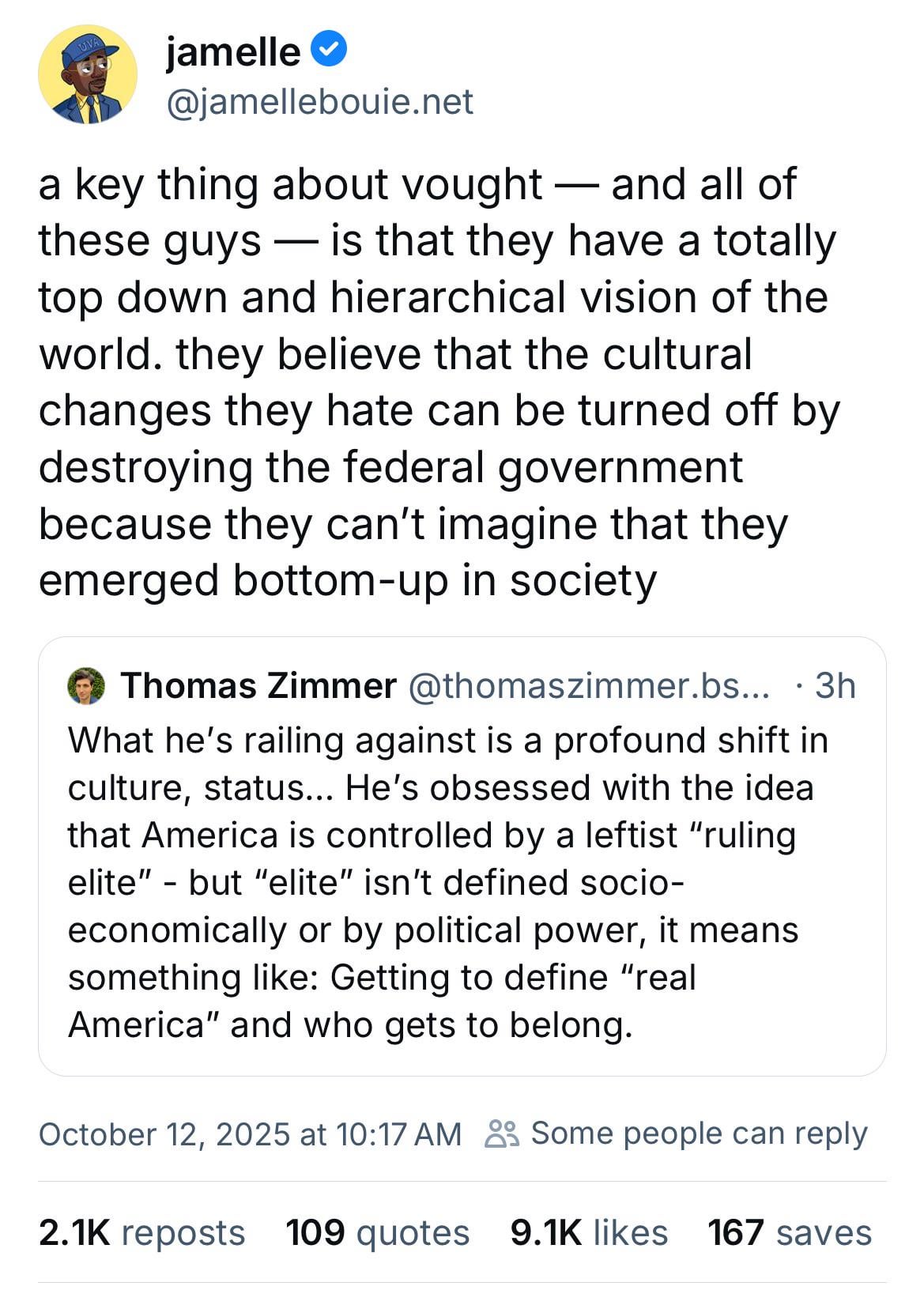Open the 'Some people can reply' label
The height and width of the screenshot is (1290, 924).
click(699, 1133)
